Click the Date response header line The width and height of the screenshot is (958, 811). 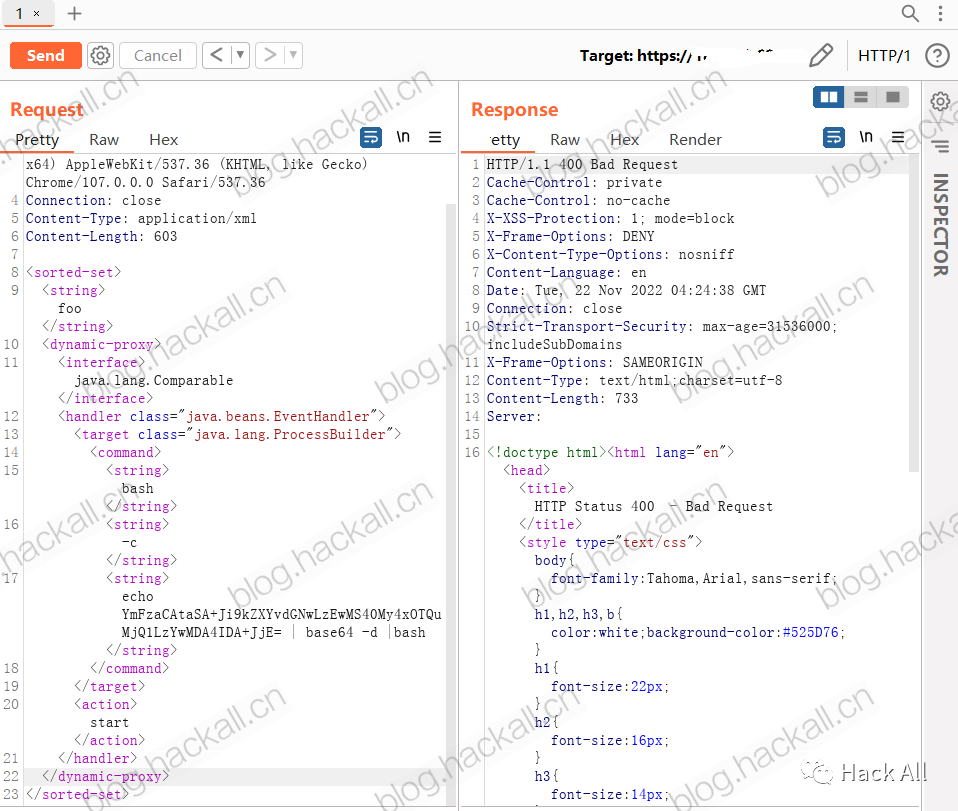[x=626, y=290]
